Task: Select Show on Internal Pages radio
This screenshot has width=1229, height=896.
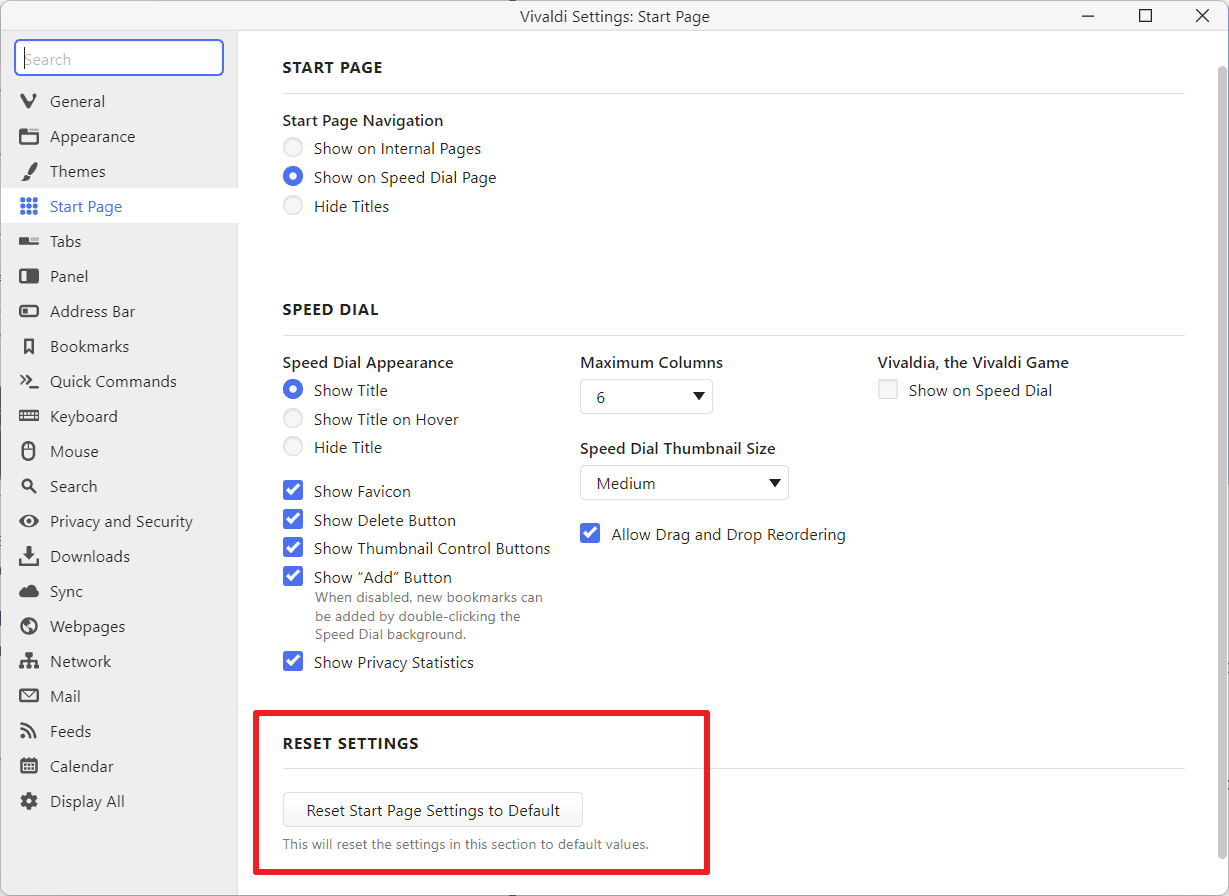Action: click(x=293, y=148)
